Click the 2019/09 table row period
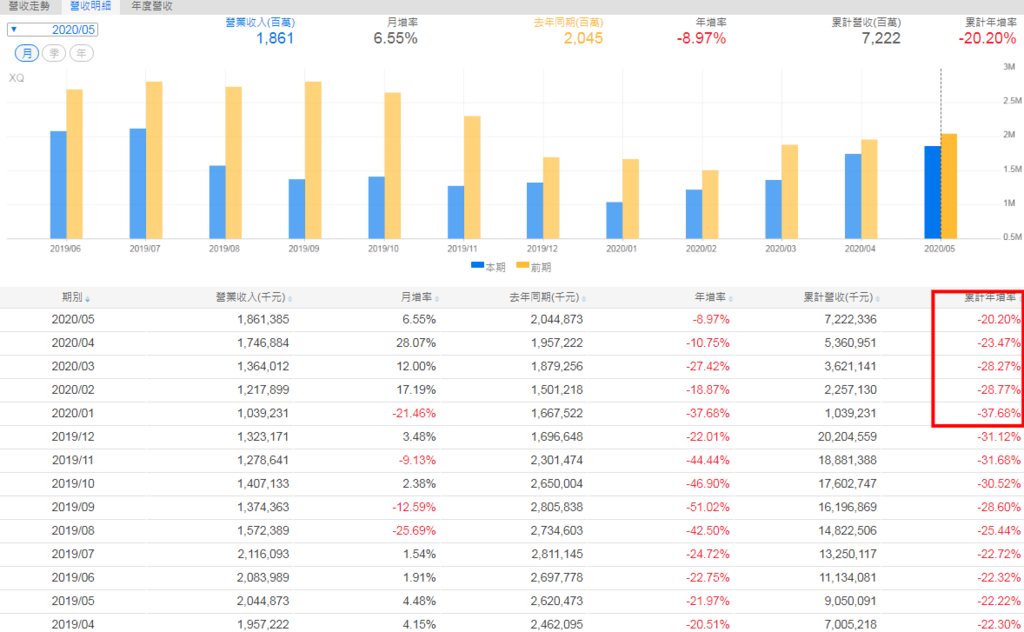 pyautogui.click(x=73, y=507)
